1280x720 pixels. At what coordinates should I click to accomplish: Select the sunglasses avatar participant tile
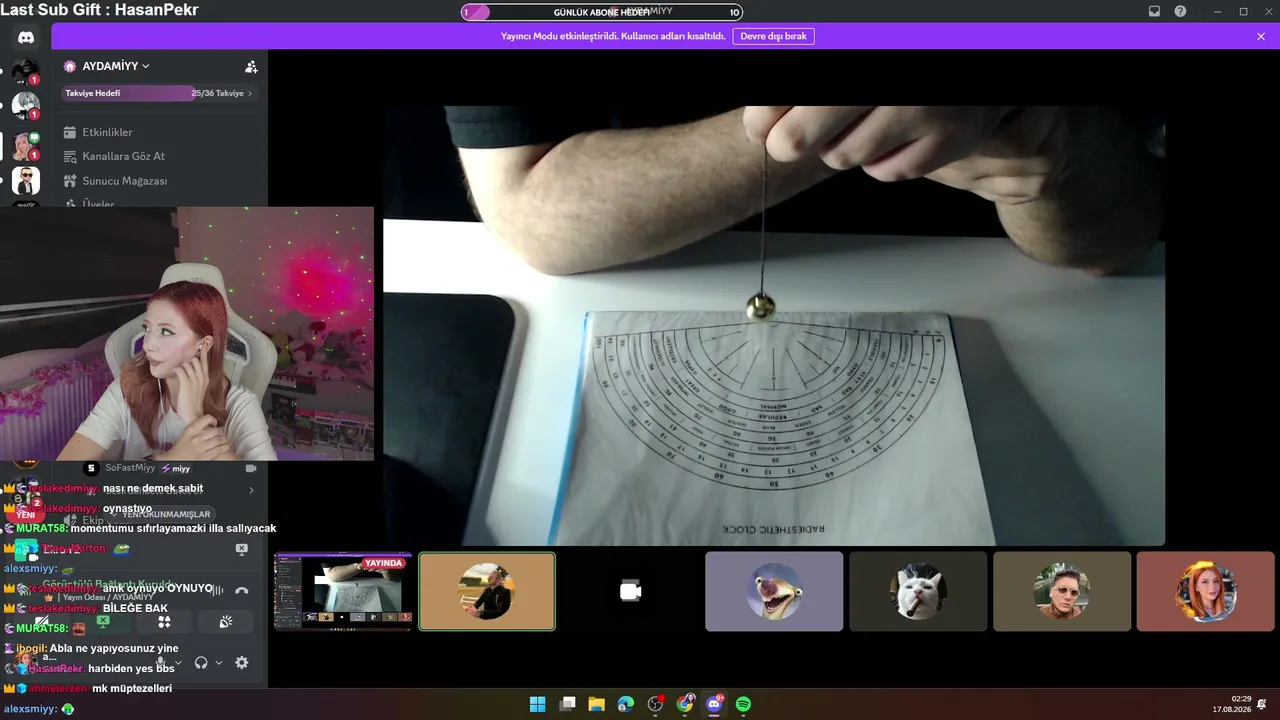[x=1062, y=591]
